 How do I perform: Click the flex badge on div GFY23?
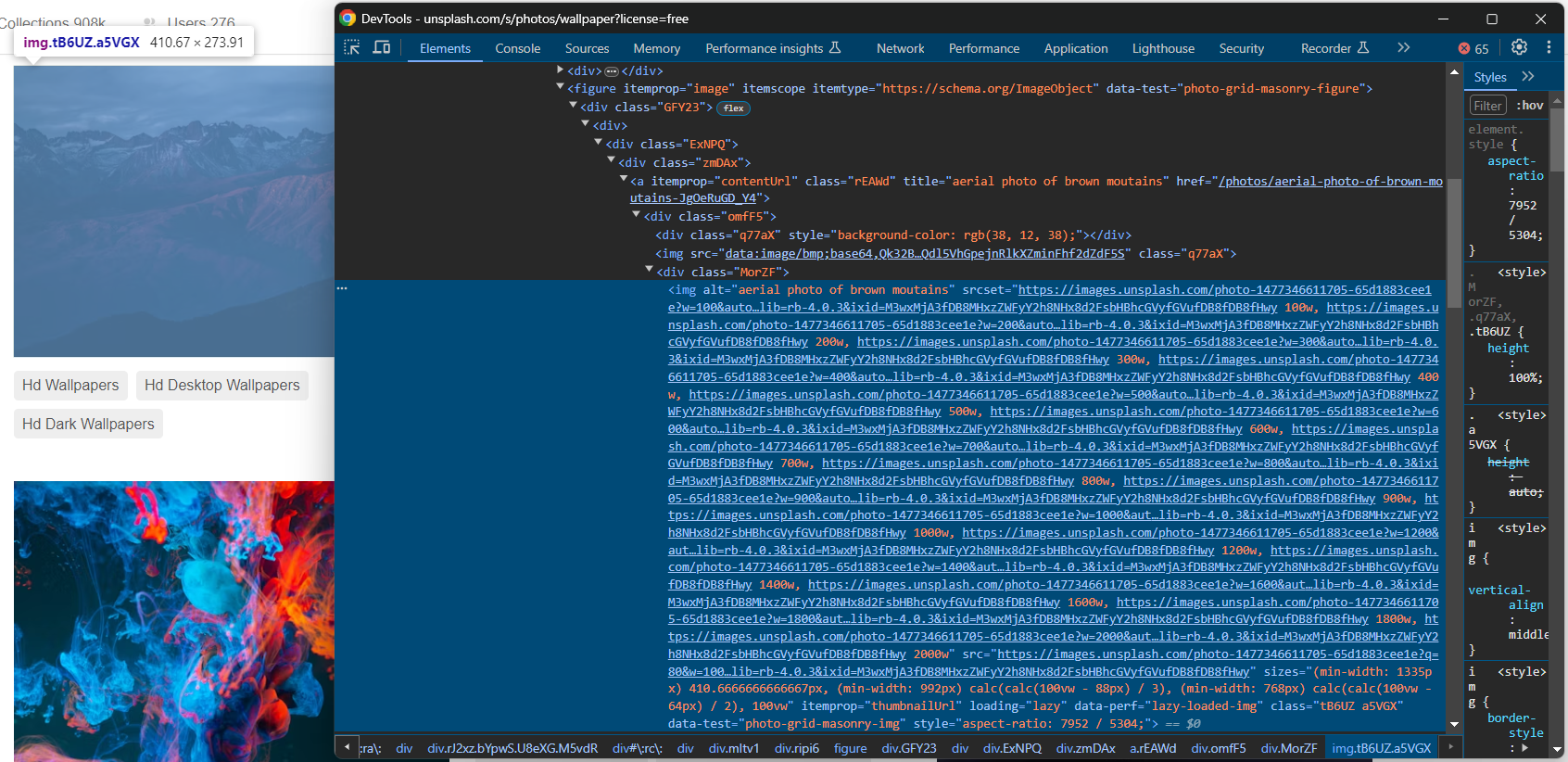coord(734,108)
